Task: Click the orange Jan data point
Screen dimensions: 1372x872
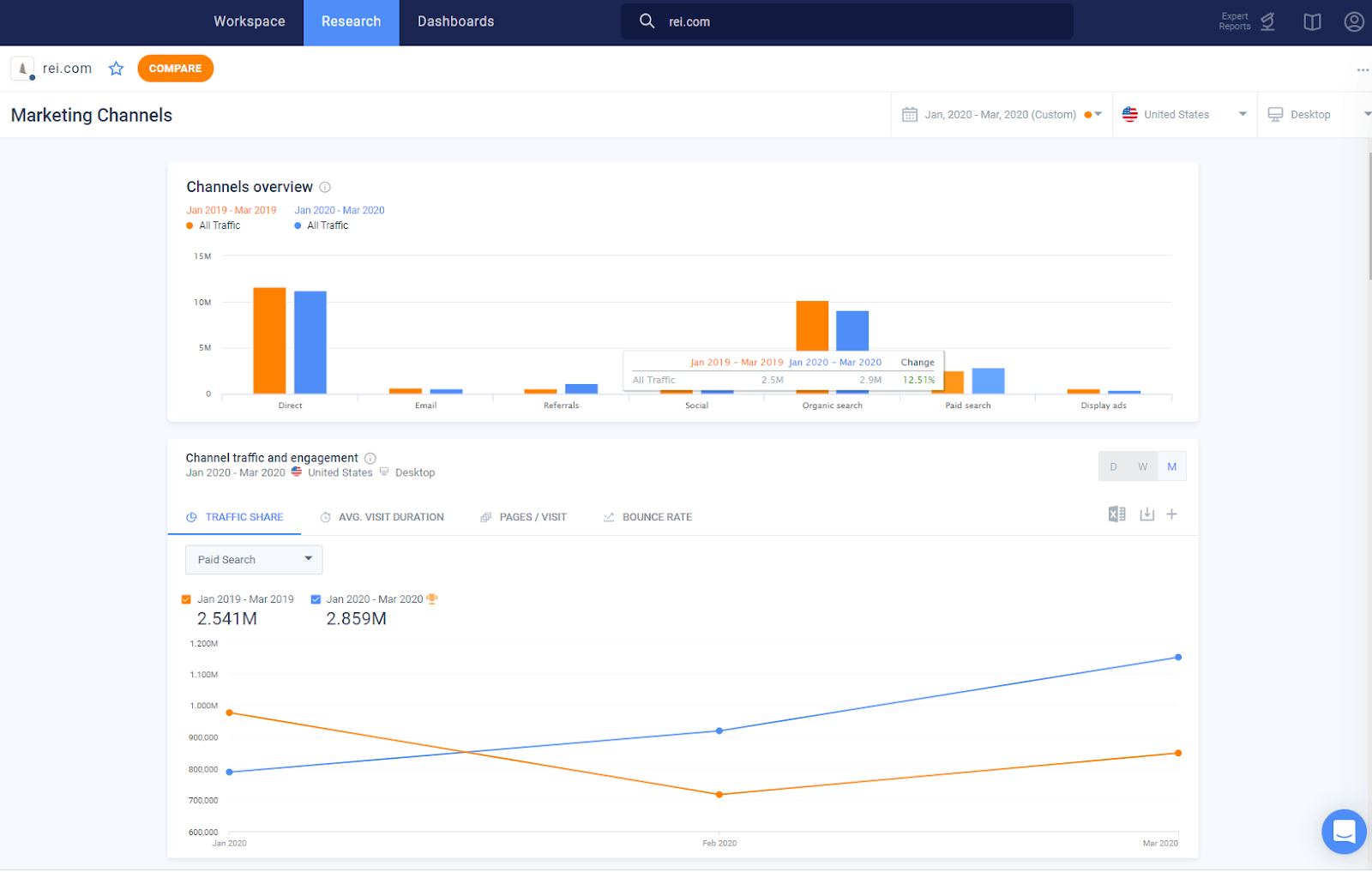Action: pos(229,713)
